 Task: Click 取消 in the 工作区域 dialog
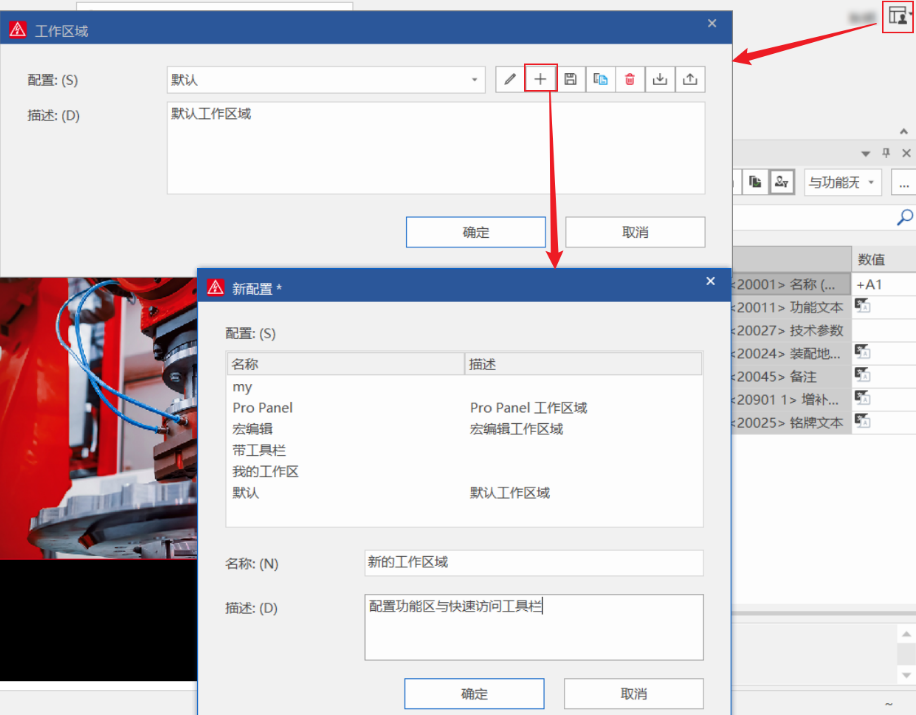coord(635,232)
